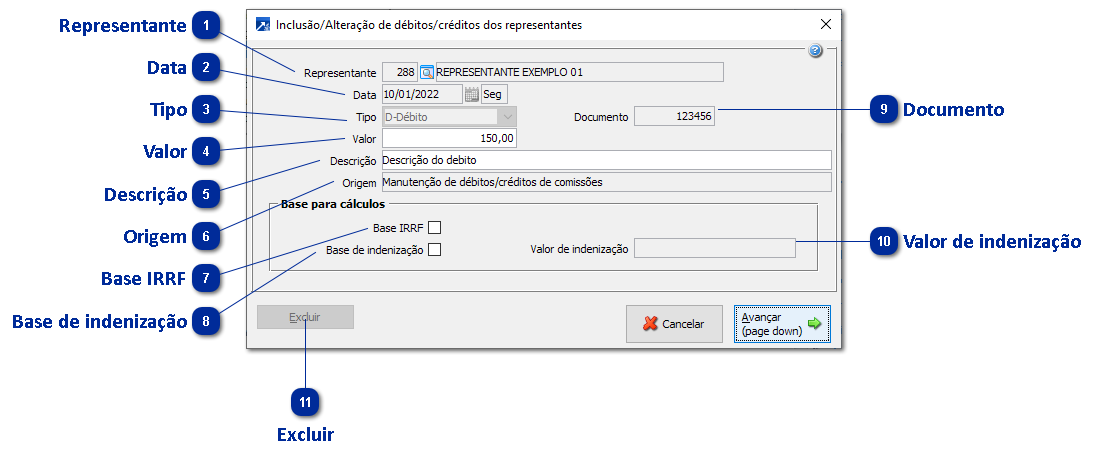This screenshot has width=1097, height=463.
Task: Click the Avançar (page down) button
Action: pos(782,324)
